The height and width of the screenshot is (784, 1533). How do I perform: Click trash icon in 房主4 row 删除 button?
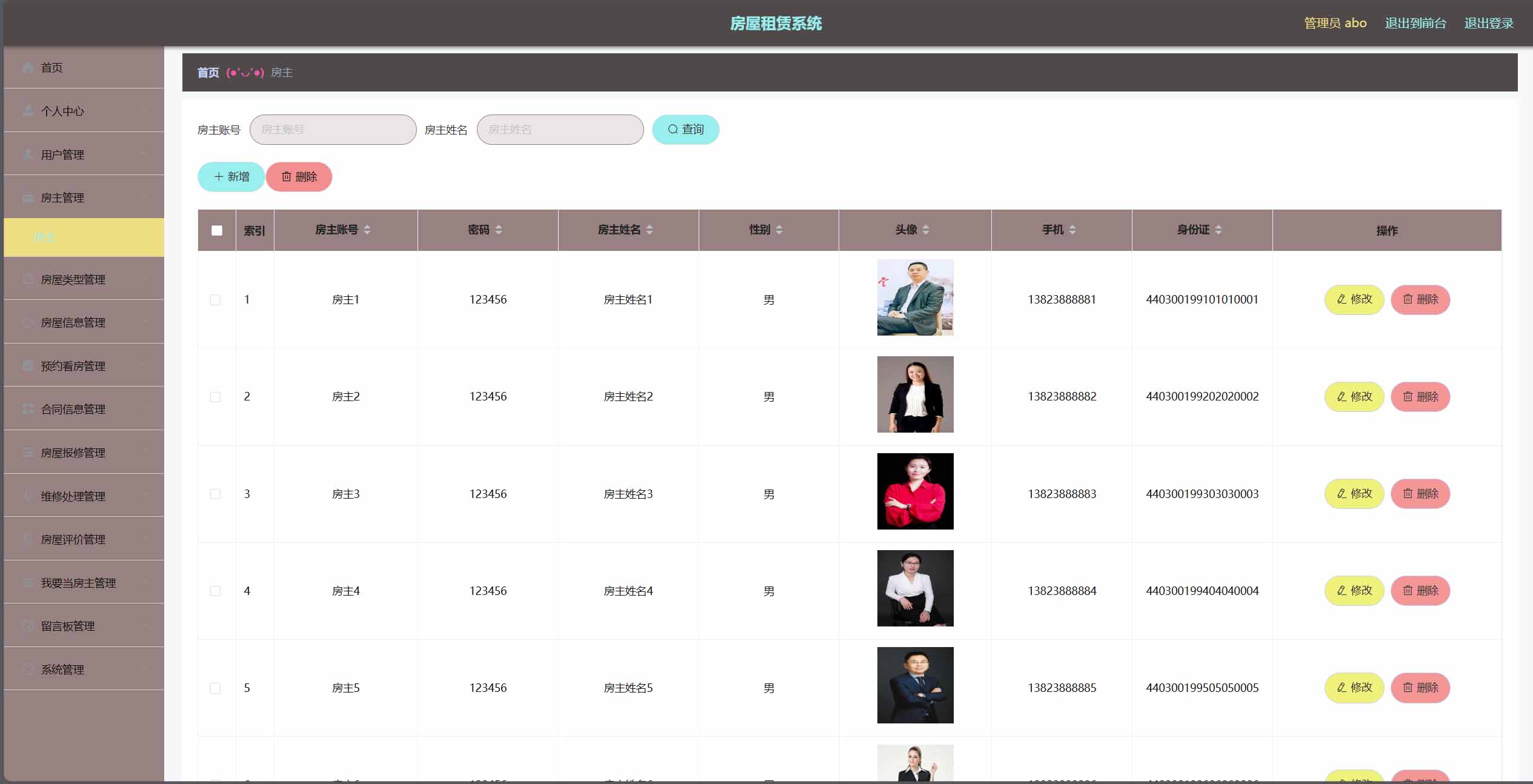click(x=1408, y=590)
